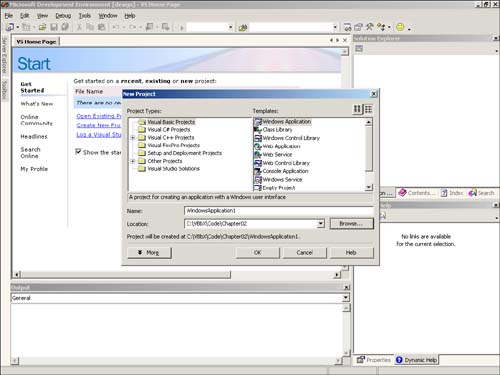Click the Open File toolbar icon
Image resolution: width=500 pixels, height=375 pixels.
point(42,27)
